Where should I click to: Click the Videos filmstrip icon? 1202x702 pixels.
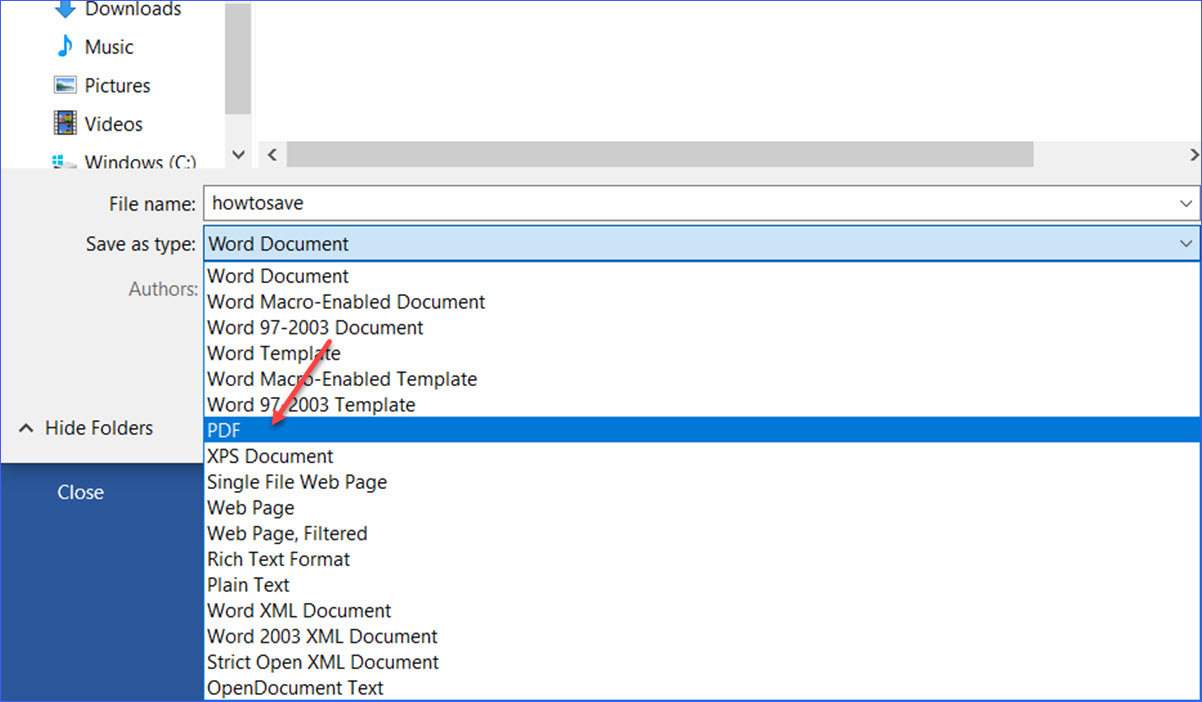click(x=65, y=124)
